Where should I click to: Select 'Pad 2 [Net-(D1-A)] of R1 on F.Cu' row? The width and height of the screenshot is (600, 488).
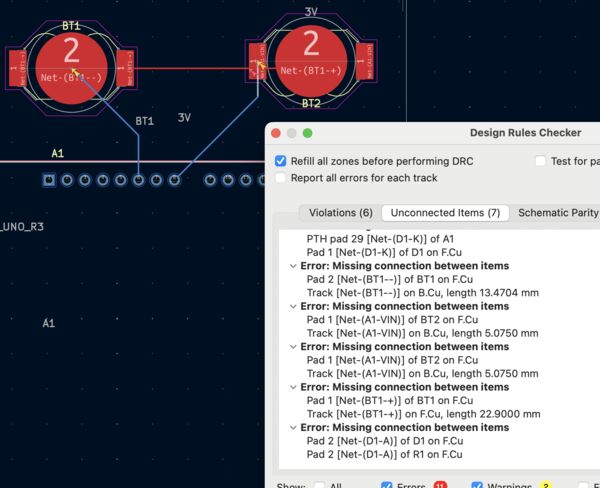tap(384, 454)
